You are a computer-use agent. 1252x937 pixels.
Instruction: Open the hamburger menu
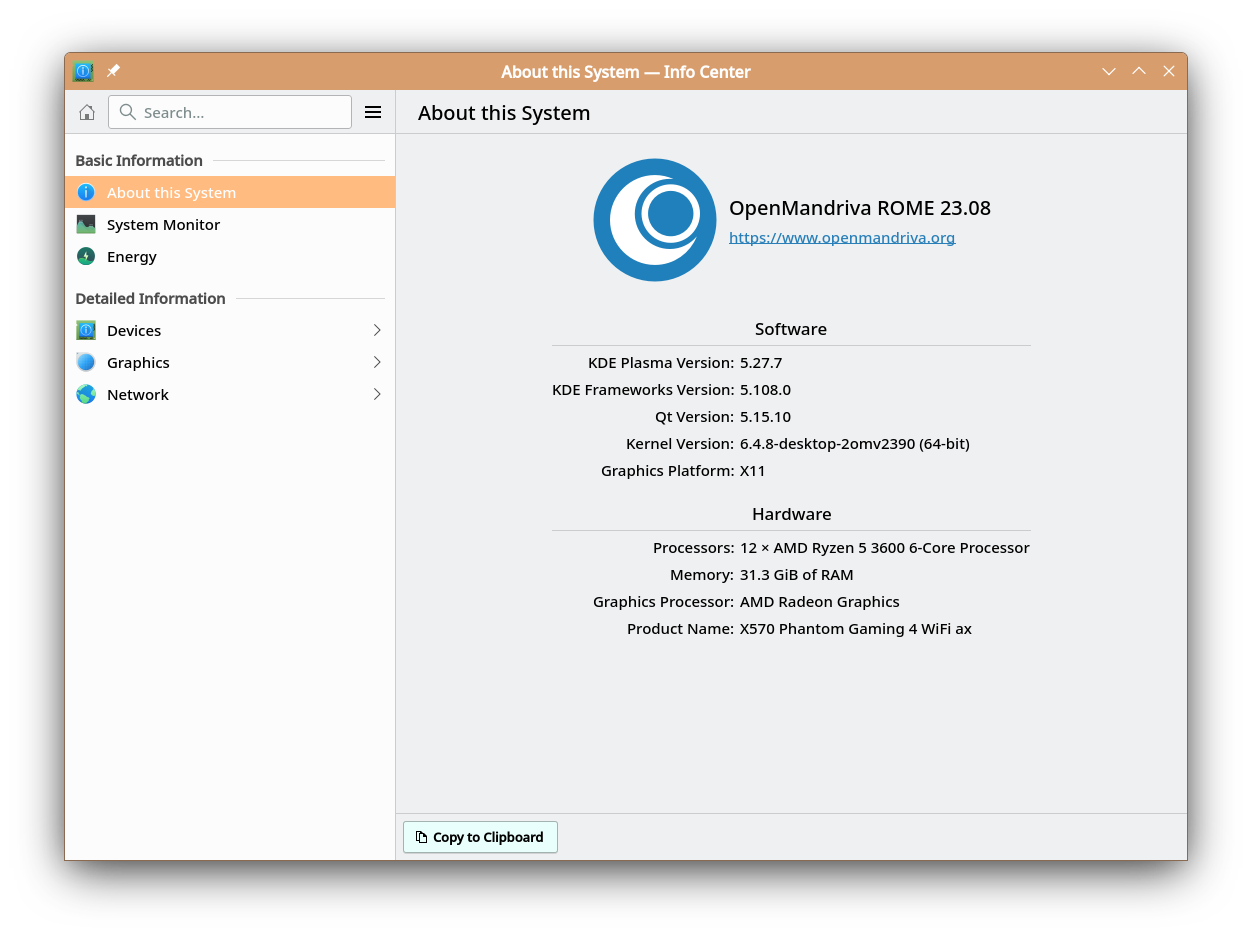(x=373, y=112)
